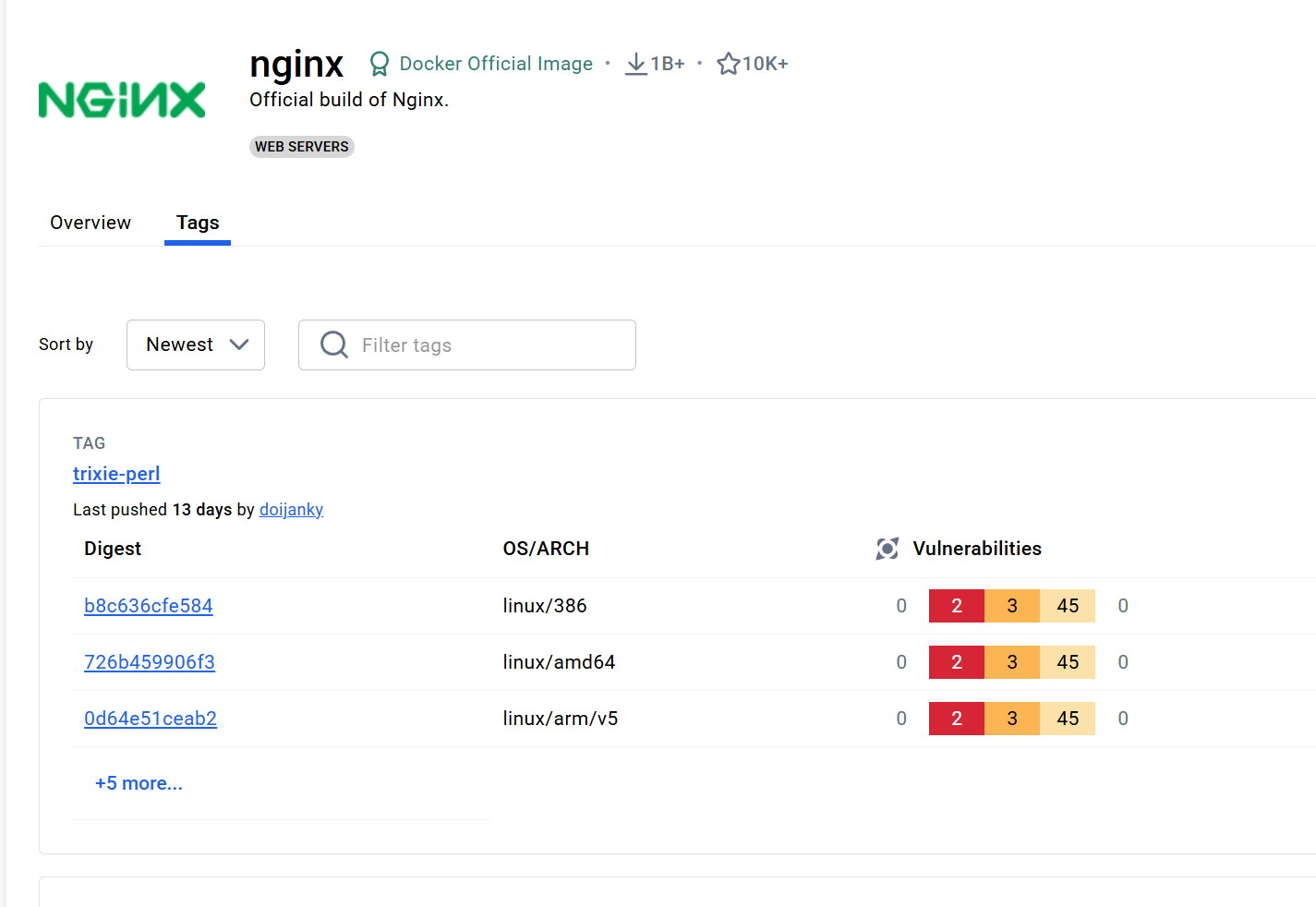Open digest 0d64e51ceab2
1316x907 pixels.
click(x=151, y=719)
